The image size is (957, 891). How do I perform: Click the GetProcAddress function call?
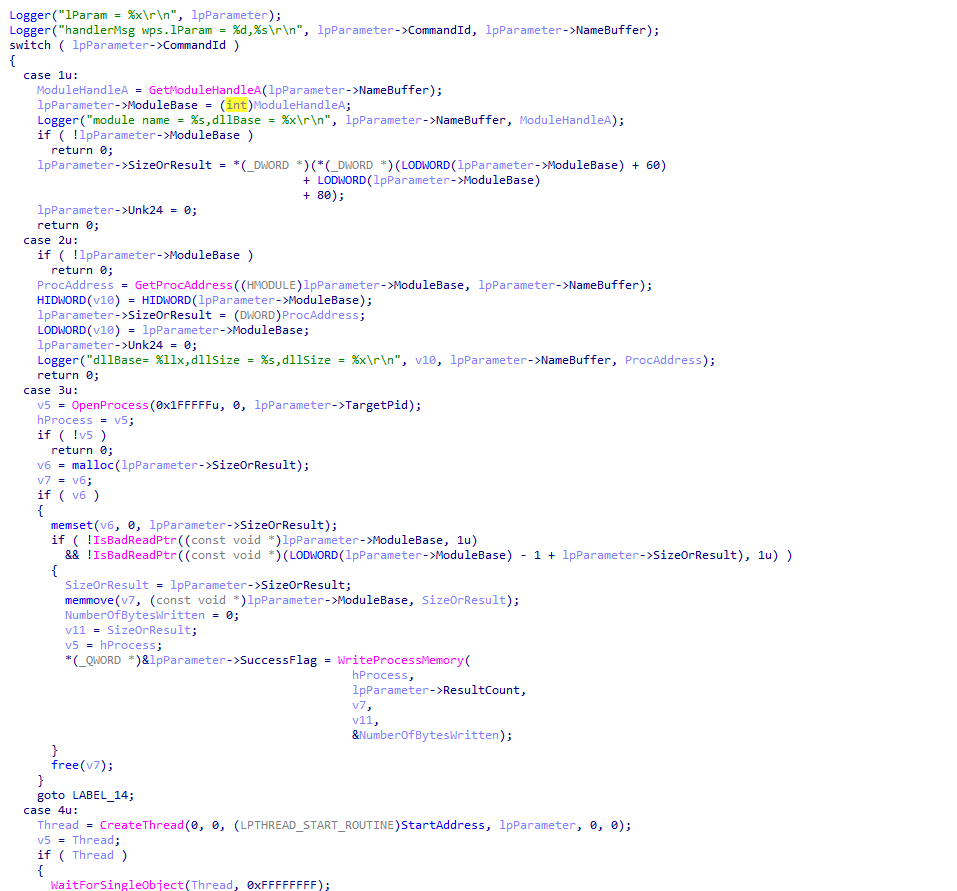(184, 286)
